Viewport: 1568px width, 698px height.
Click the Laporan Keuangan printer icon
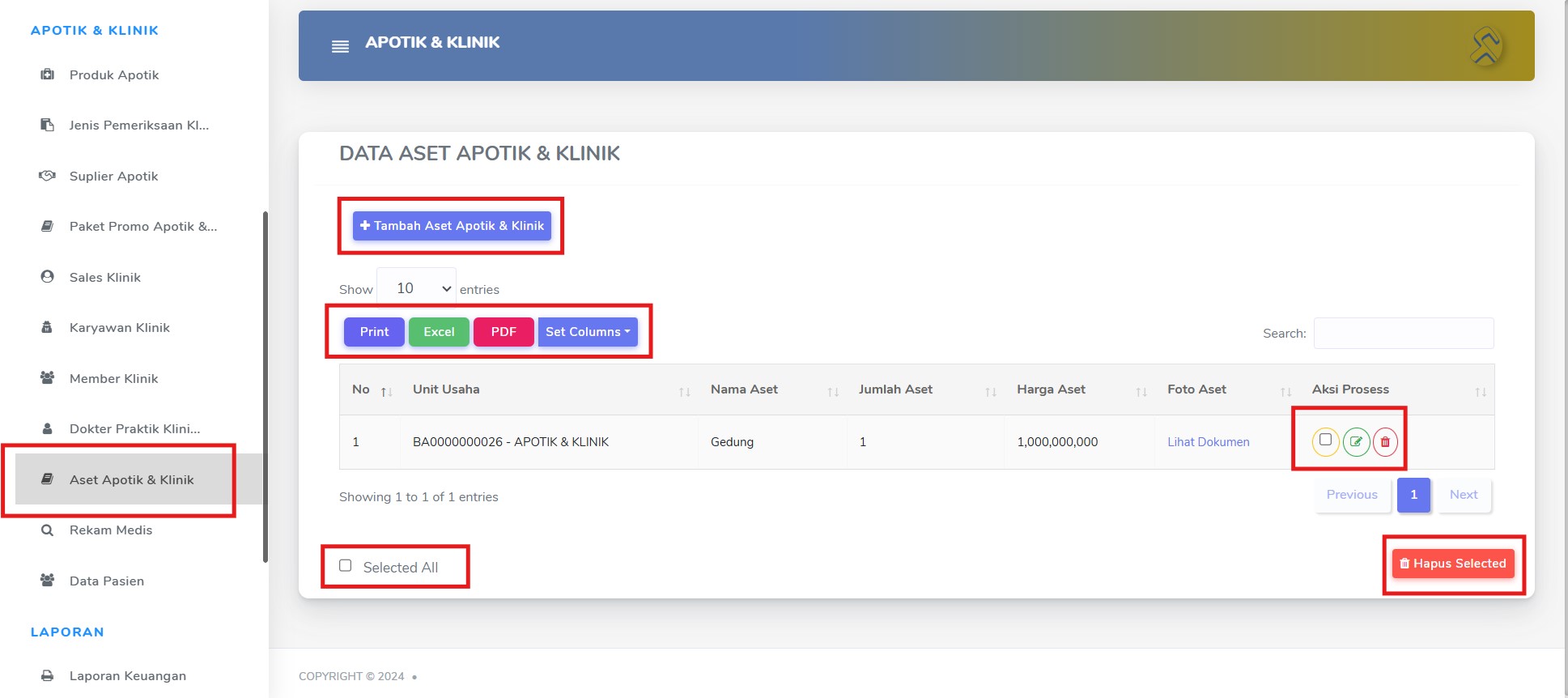(48, 675)
